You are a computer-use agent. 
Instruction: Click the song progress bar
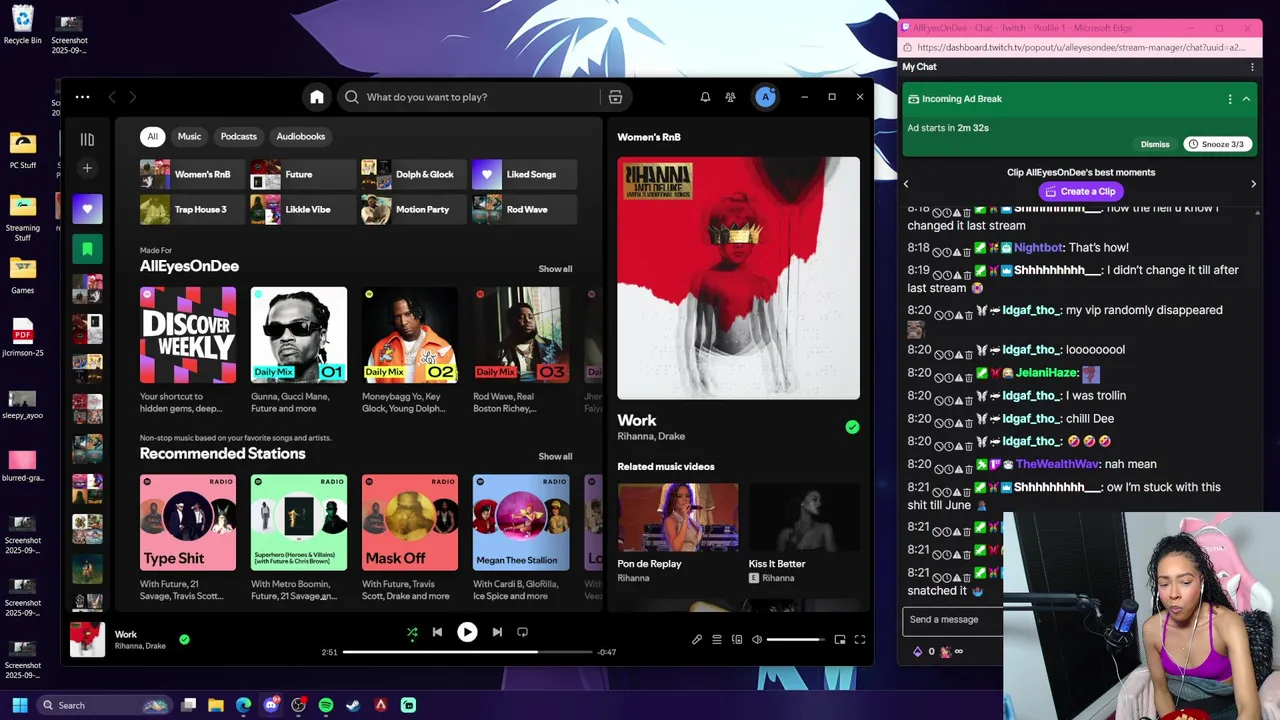467,652
